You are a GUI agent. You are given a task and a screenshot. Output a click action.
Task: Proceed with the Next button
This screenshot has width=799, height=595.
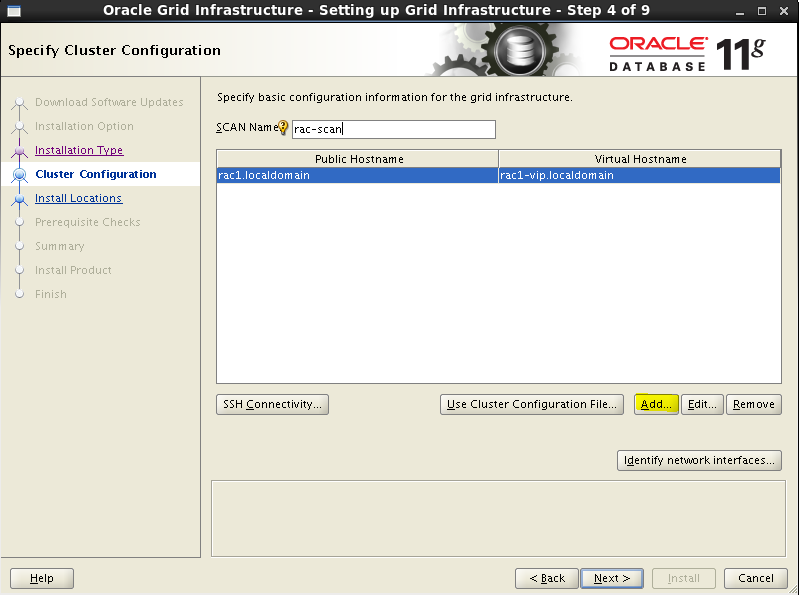tap(612, 578)
